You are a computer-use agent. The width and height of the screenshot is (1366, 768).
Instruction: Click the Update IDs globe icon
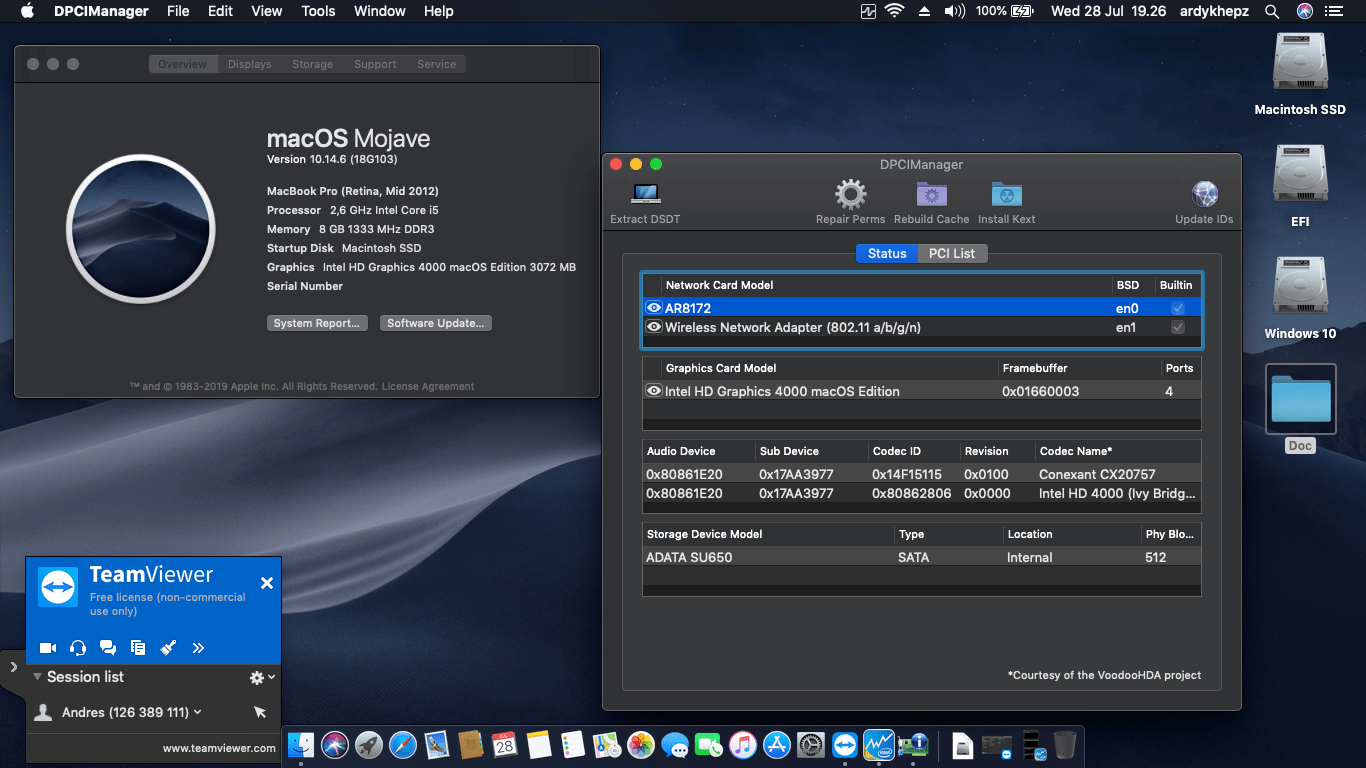1204,194
